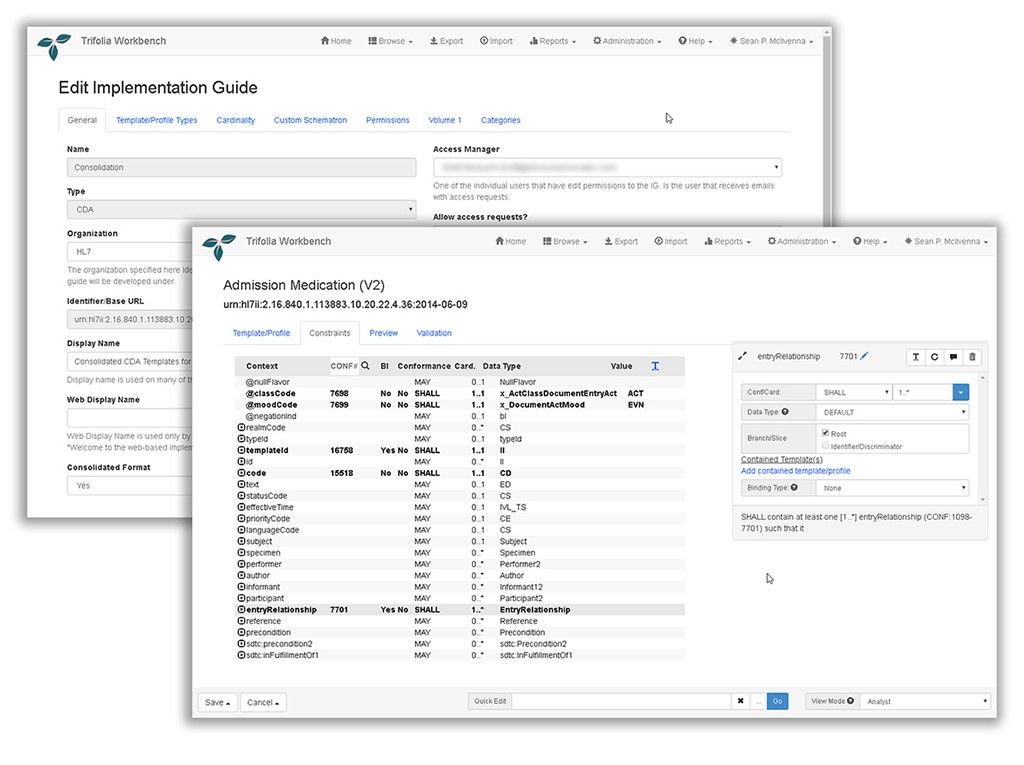Clear Quick Edit with the X button
Viewport: 1024px width, 765px height.
pyautogui.click(x=741, y=701)
